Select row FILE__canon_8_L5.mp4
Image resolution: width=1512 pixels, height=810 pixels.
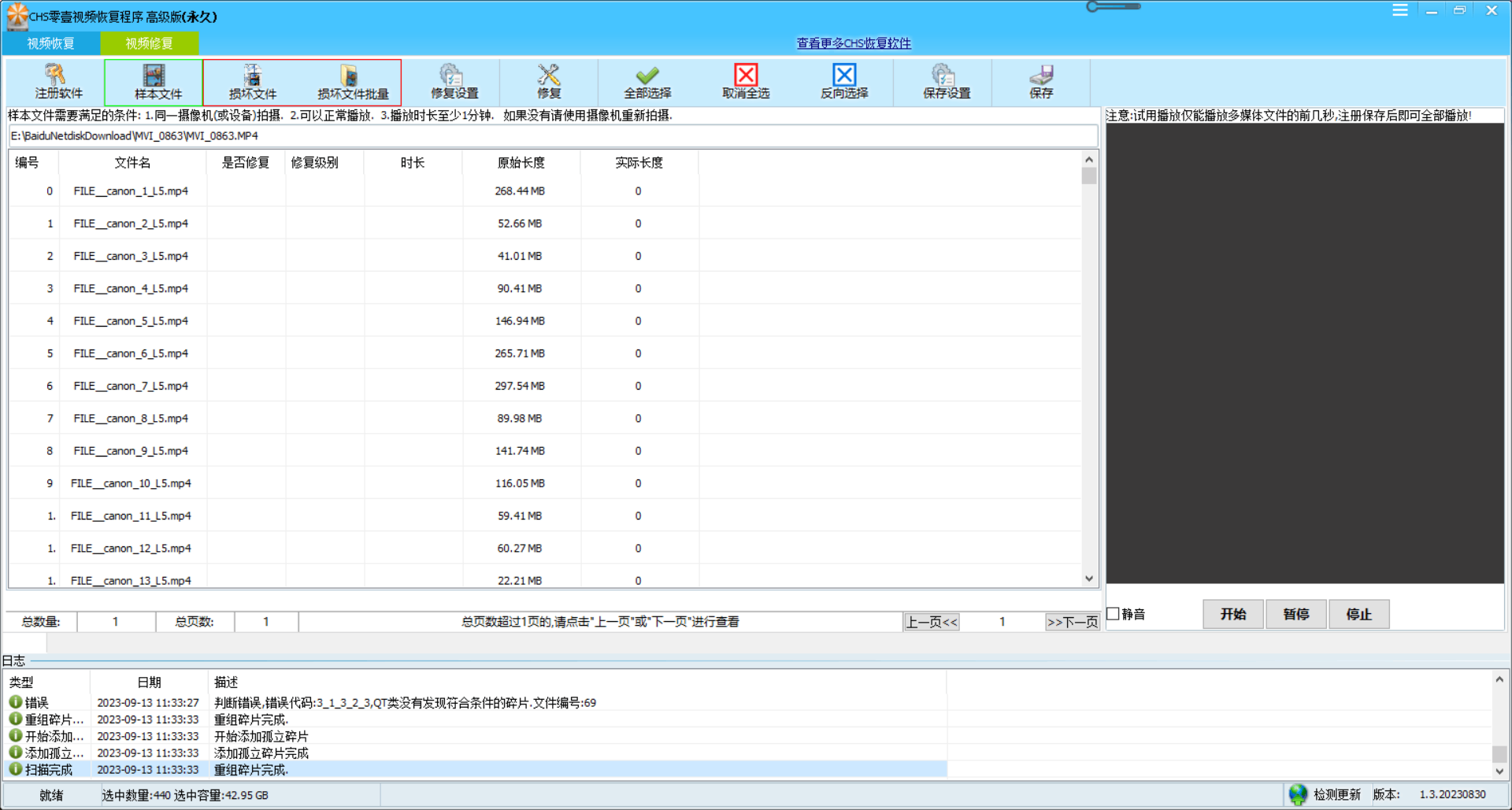545,419
